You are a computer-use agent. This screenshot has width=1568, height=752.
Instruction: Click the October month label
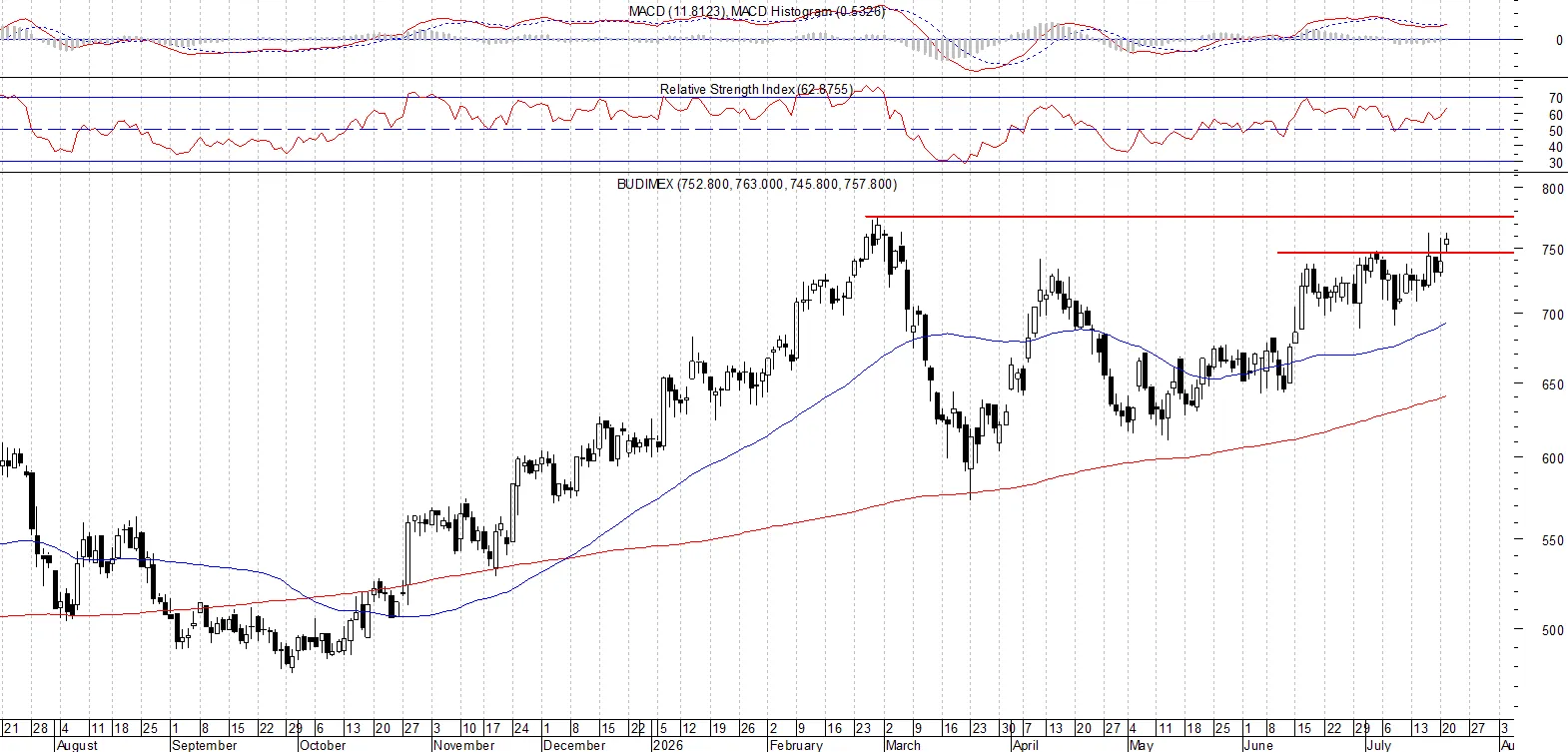323,745
